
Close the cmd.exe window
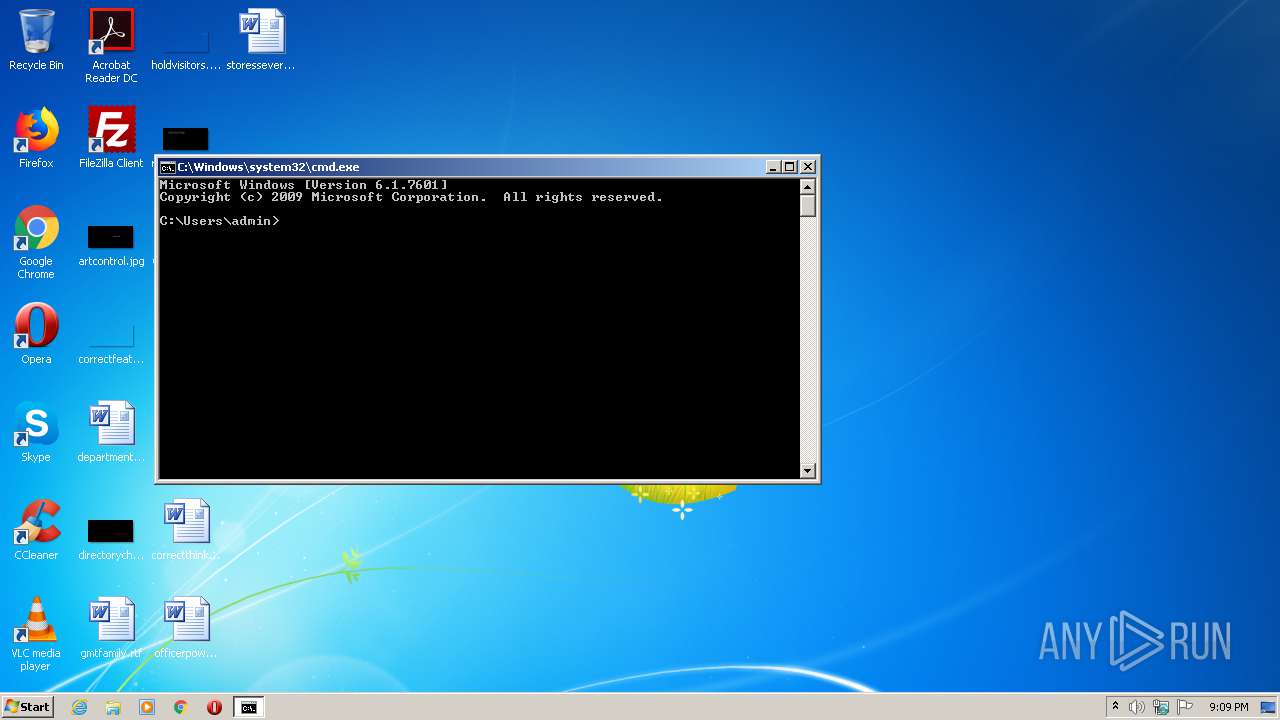pos(809,167)
